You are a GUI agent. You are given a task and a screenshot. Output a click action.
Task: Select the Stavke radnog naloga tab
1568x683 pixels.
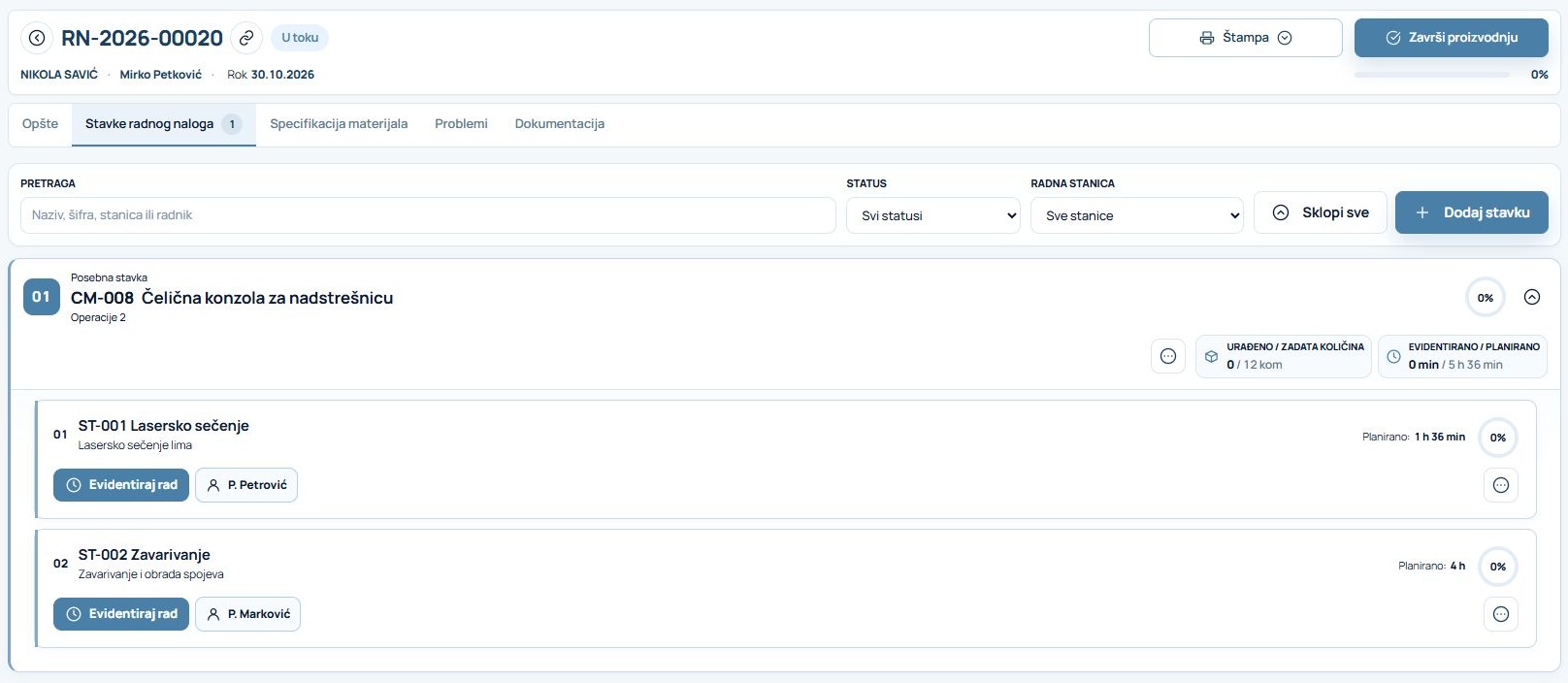(x=164, y=124)
